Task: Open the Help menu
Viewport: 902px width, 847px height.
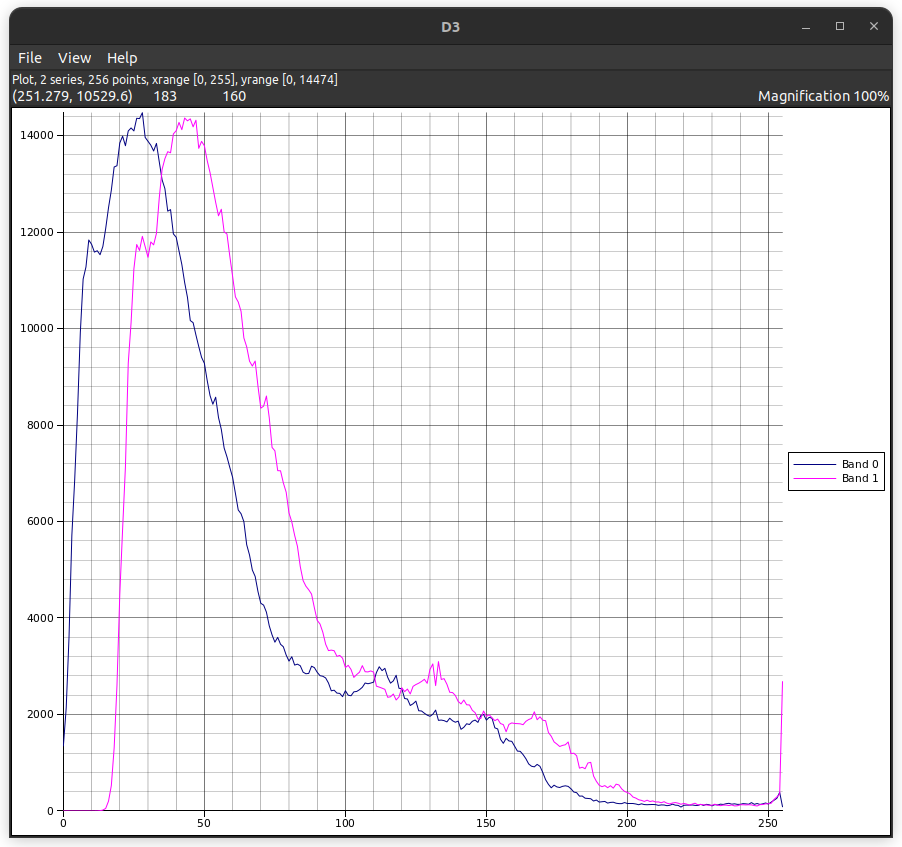Action: click(x=122, y=58)
